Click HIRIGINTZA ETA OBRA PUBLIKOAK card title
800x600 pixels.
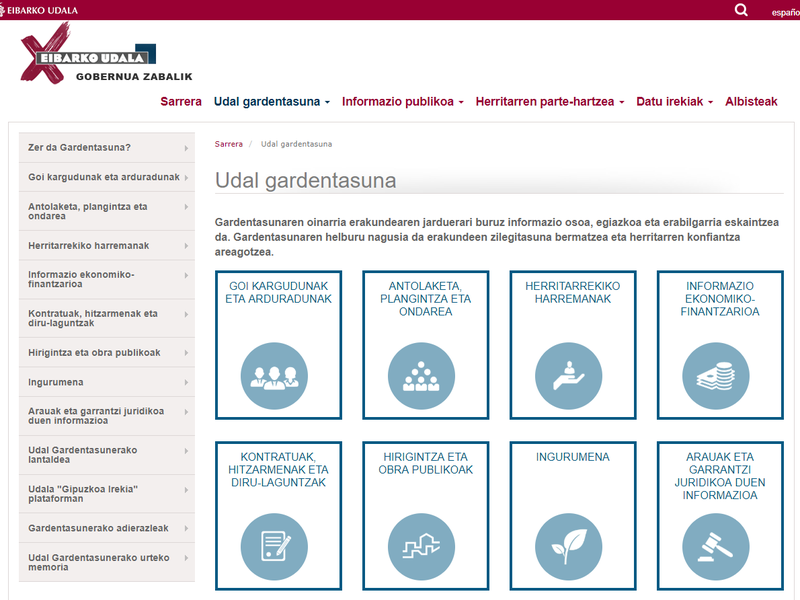pyautogui.click(x=426, y=463)
